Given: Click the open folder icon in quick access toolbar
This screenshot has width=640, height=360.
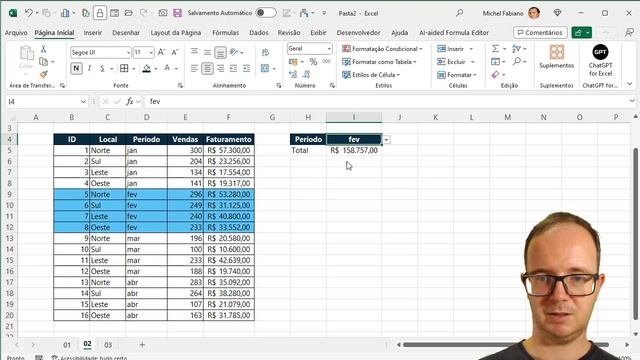Looking at the screenshot, I should [x=129, y=13].
